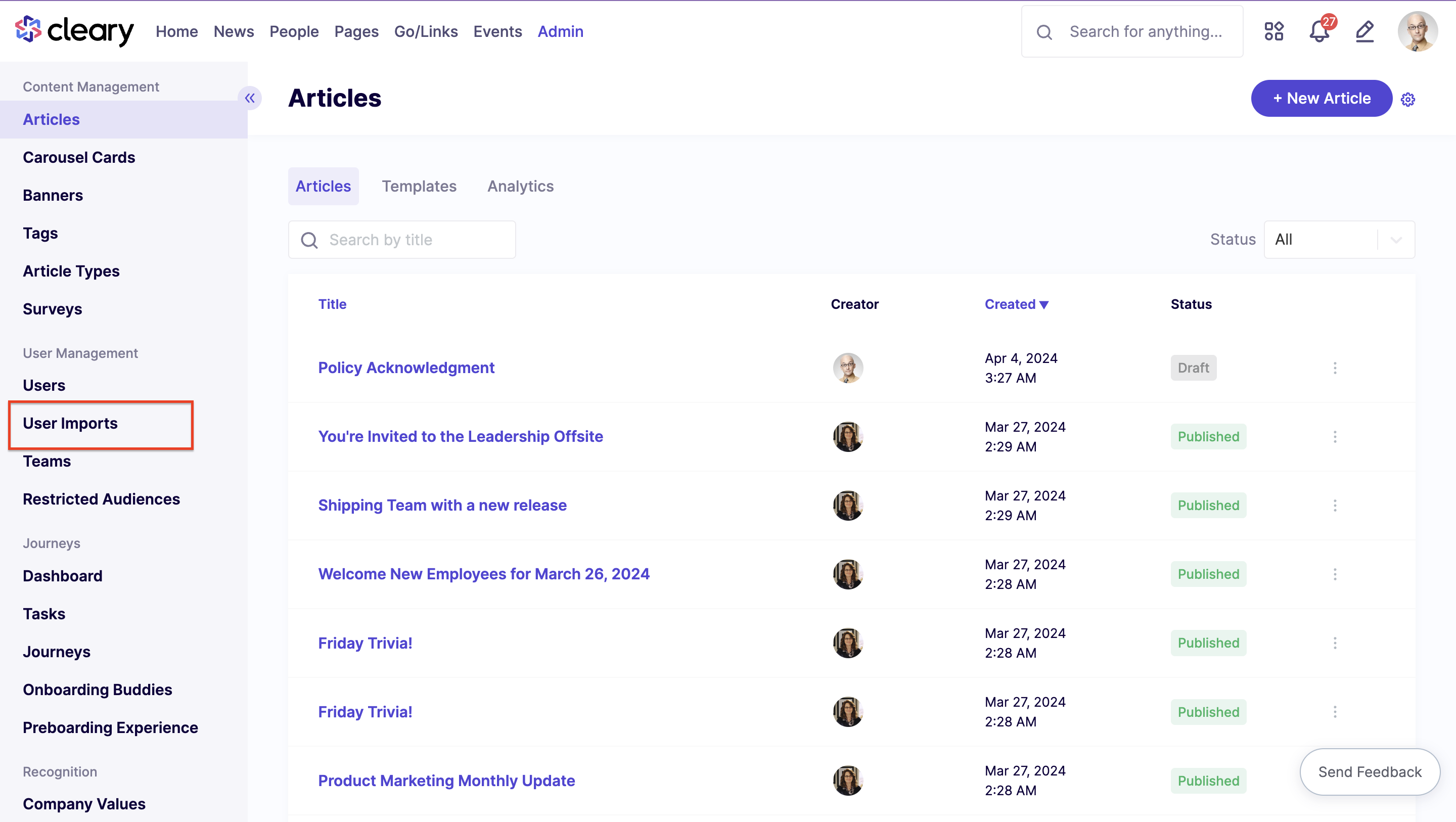1456x822 pixels.
Task: Open Users in sidebar
Action: [44, 385]
